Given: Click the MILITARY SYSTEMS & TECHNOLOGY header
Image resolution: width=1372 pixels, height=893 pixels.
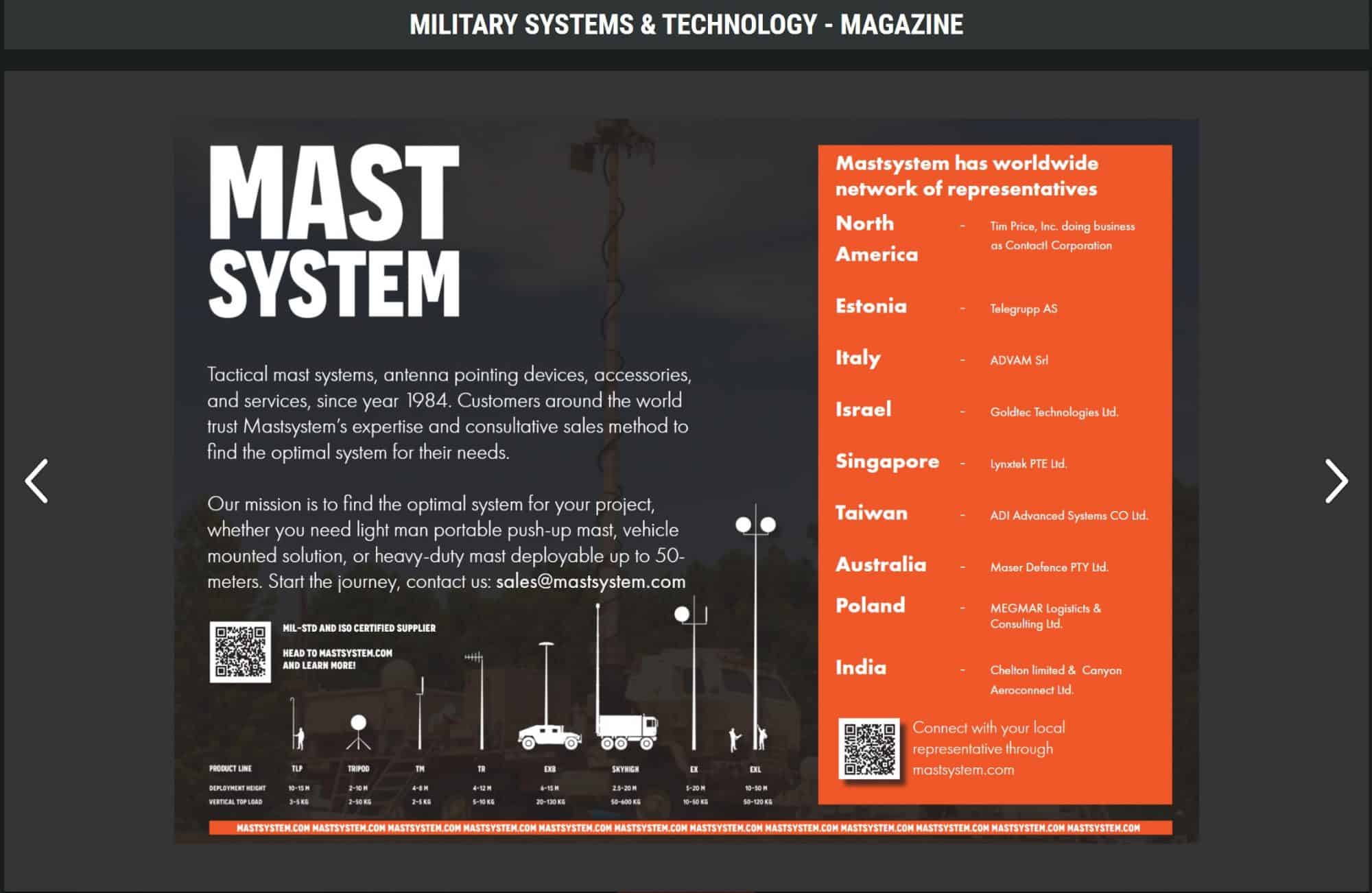Looking at the screenshot, I should click(x=686, y=26).
